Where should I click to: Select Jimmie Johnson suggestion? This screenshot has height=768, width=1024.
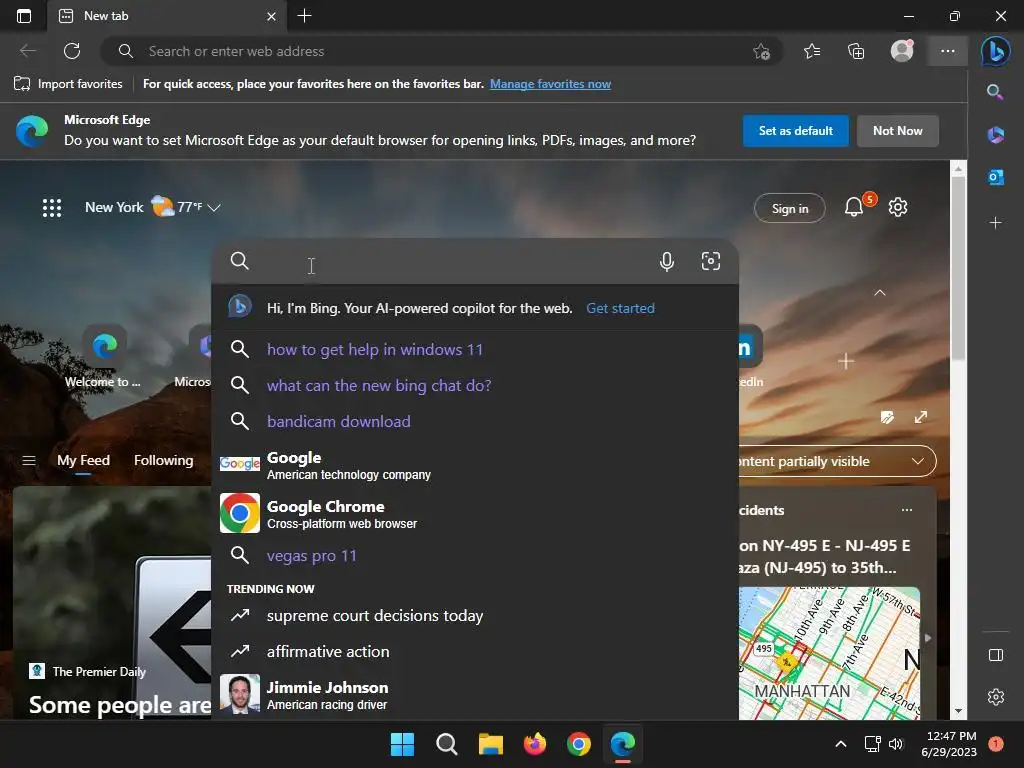475,695
